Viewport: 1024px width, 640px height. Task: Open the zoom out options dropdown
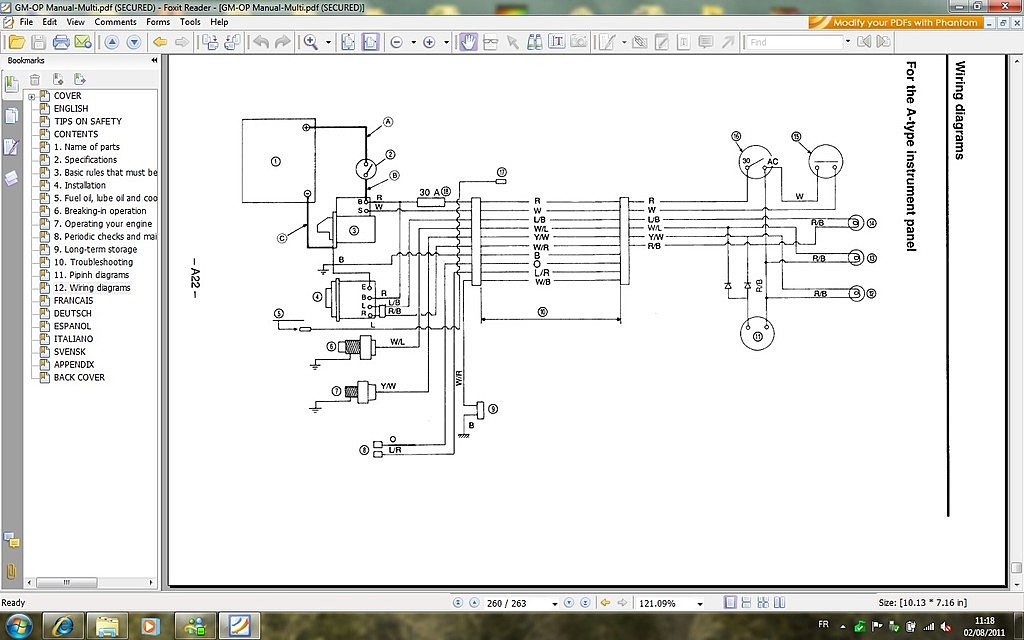pos(413,42)
